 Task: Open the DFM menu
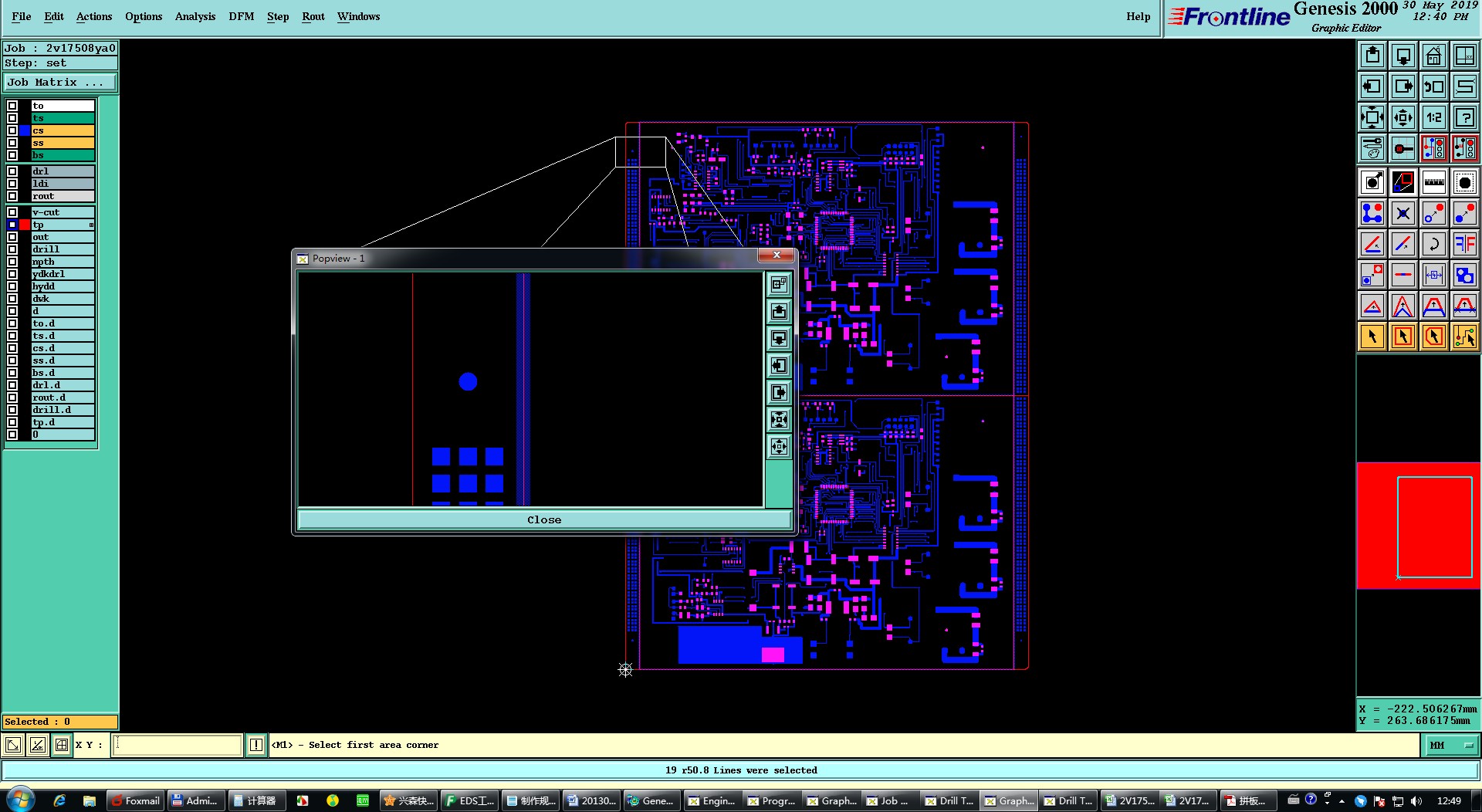click(242, 16)
